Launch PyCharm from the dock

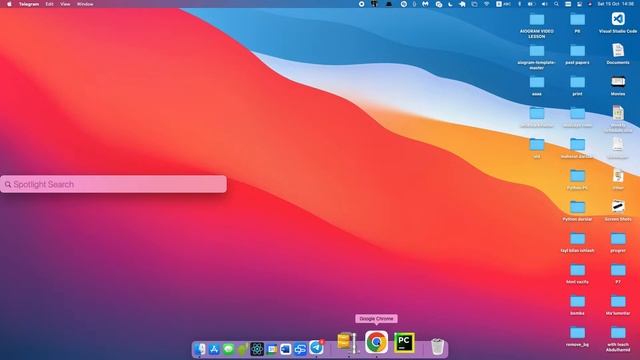point(404,342)
